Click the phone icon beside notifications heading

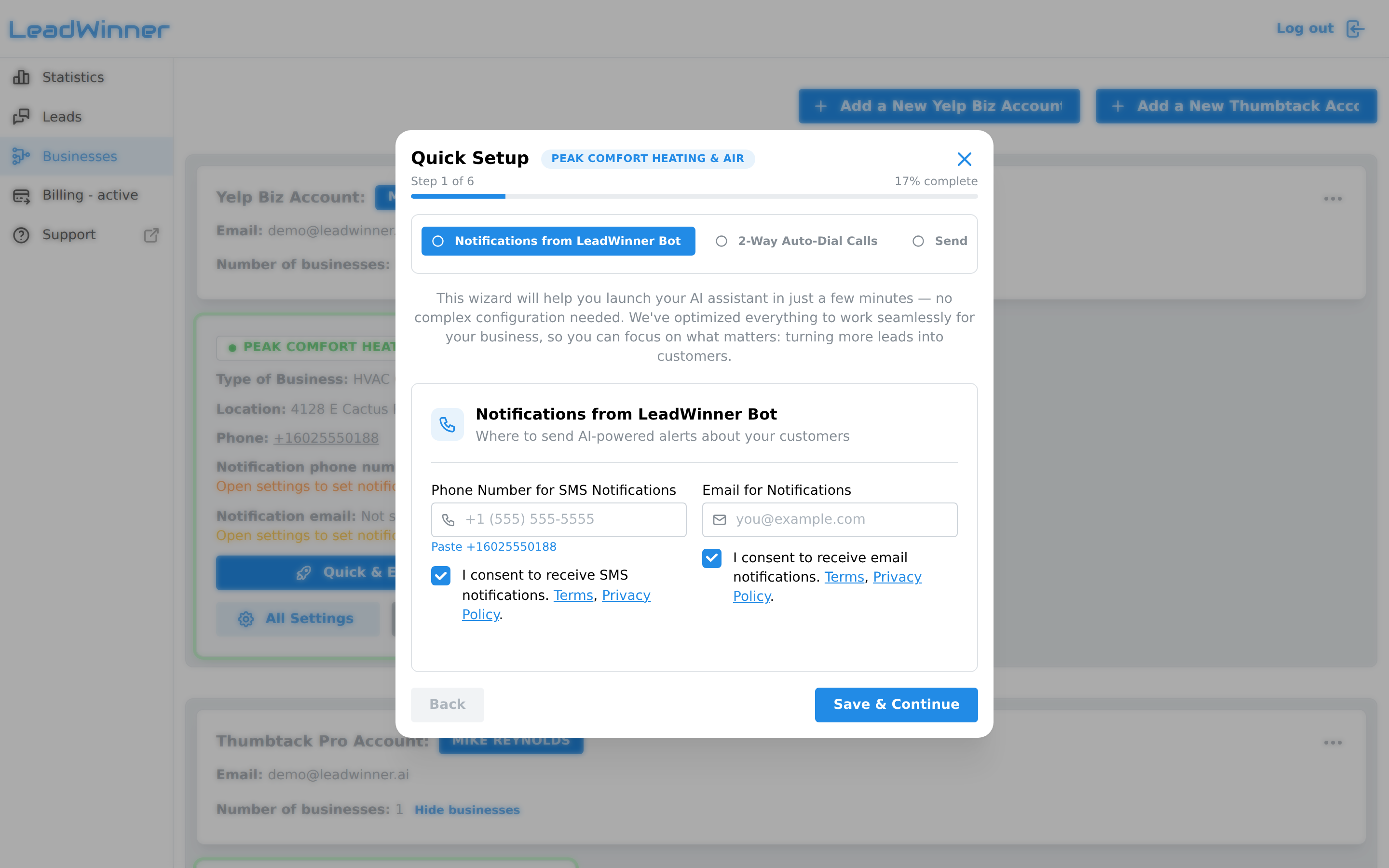447,424
